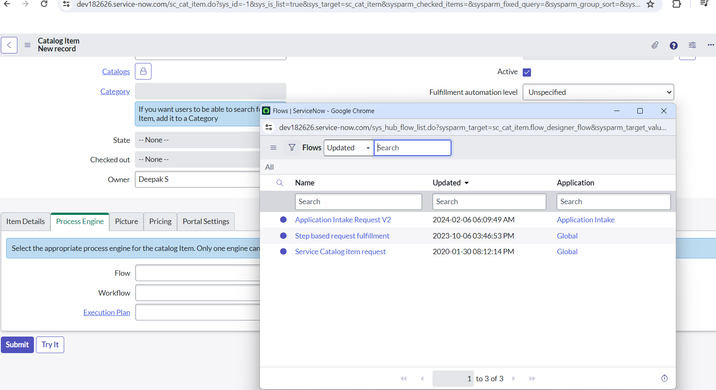Switch to Item Details tab
This screenshot has height=390, width=716.
coord(26,221)
